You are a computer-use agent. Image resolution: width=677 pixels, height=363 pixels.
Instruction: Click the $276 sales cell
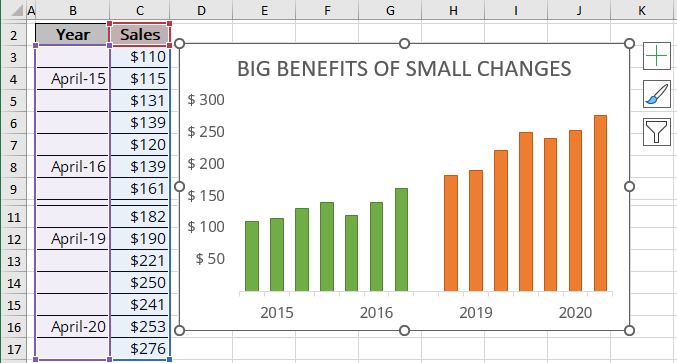coord(140,349)
